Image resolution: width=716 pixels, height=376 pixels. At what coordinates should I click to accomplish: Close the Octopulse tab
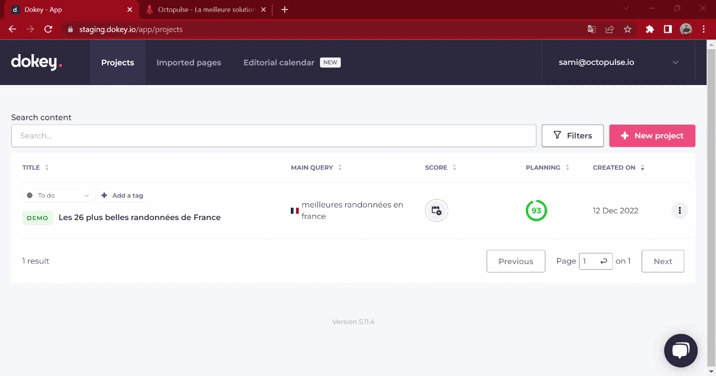(263, 10)
